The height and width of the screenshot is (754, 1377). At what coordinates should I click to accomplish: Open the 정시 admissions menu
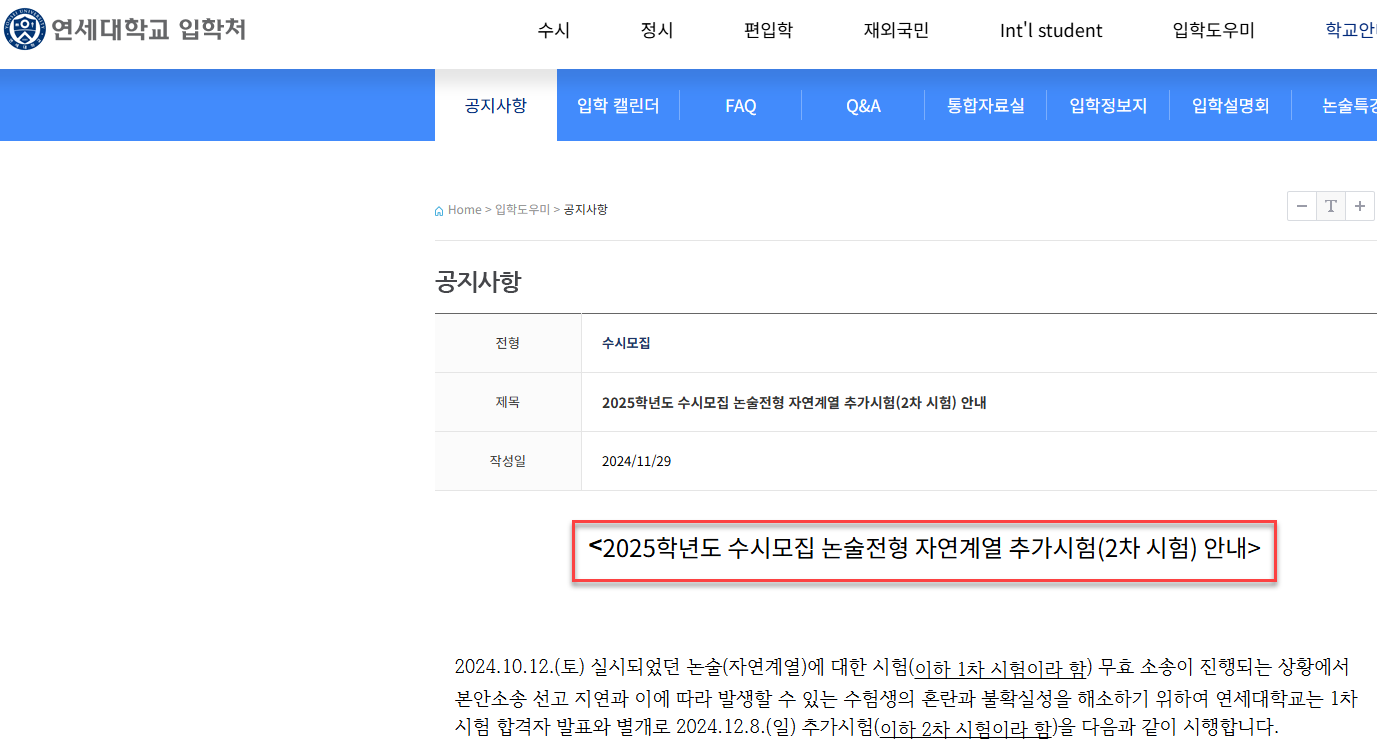[x=656, y=30]
